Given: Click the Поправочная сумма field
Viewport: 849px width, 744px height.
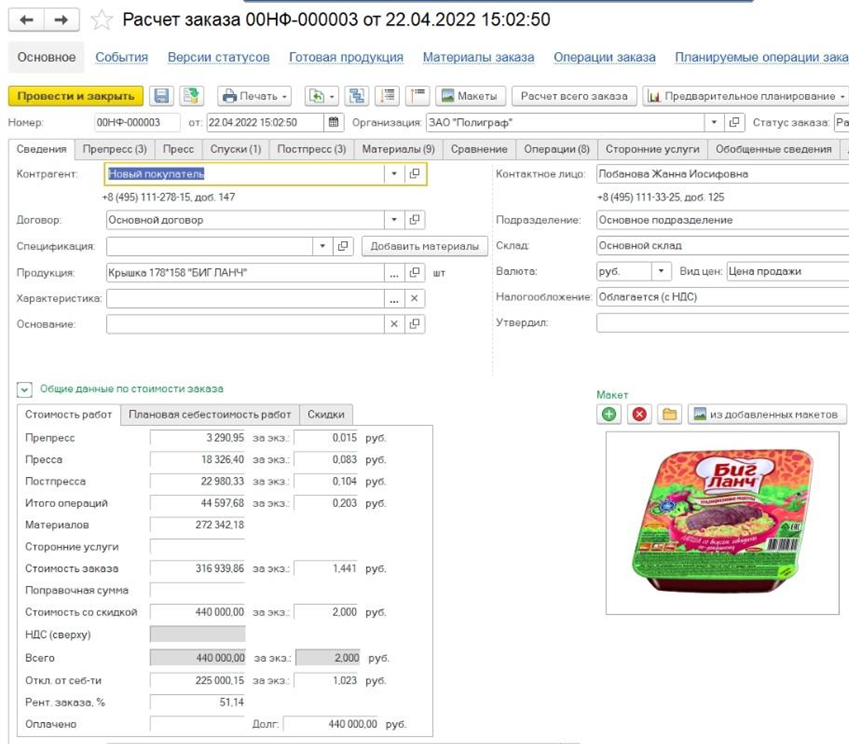Looking at the screenshot, I should (198, 590).
